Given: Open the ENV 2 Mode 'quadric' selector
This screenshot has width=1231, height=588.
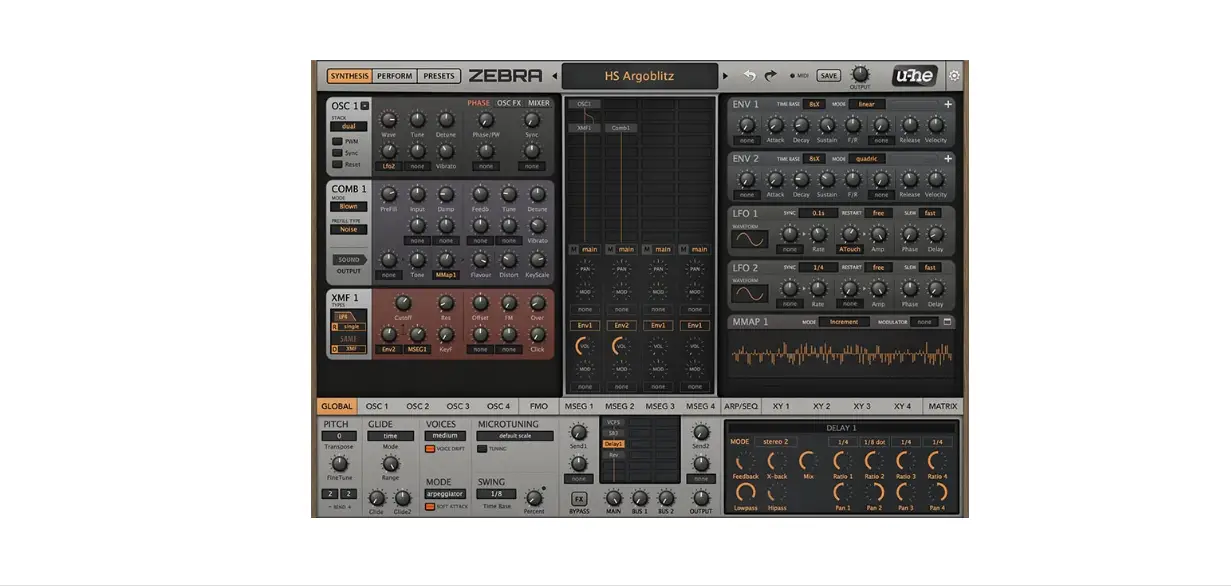Looking at the screenshot, I should (866, 158).
